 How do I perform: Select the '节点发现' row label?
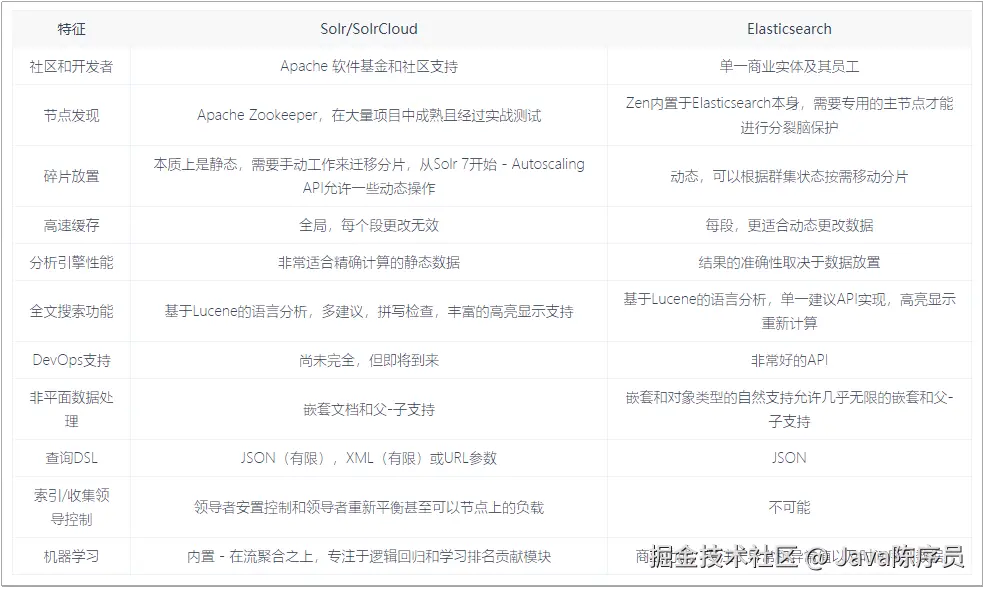coord(71,115)
